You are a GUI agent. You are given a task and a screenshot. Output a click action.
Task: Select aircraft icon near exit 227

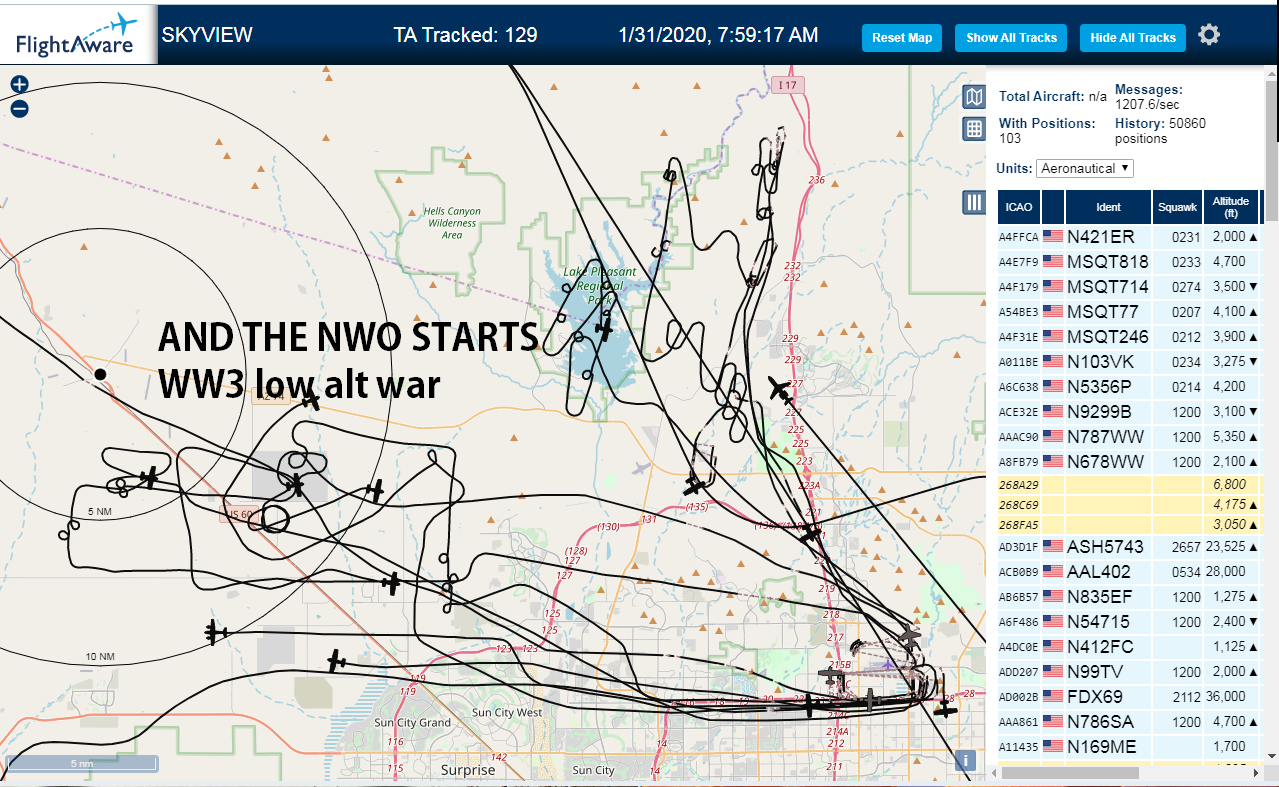tap(779, 388)
